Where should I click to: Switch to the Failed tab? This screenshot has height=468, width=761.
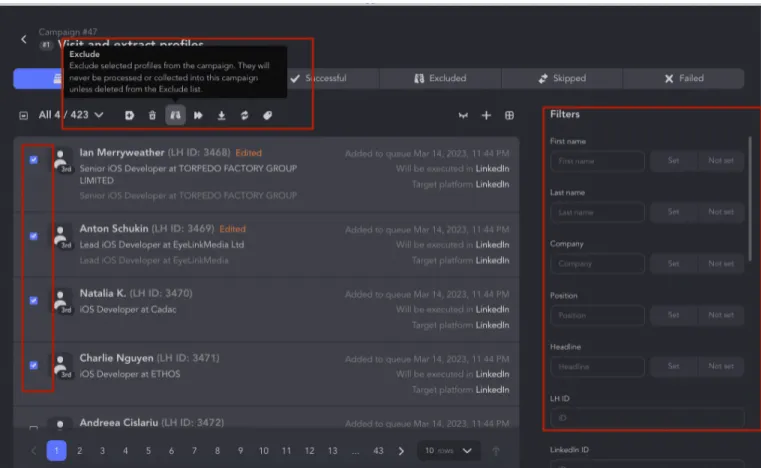tap(683, 78)
